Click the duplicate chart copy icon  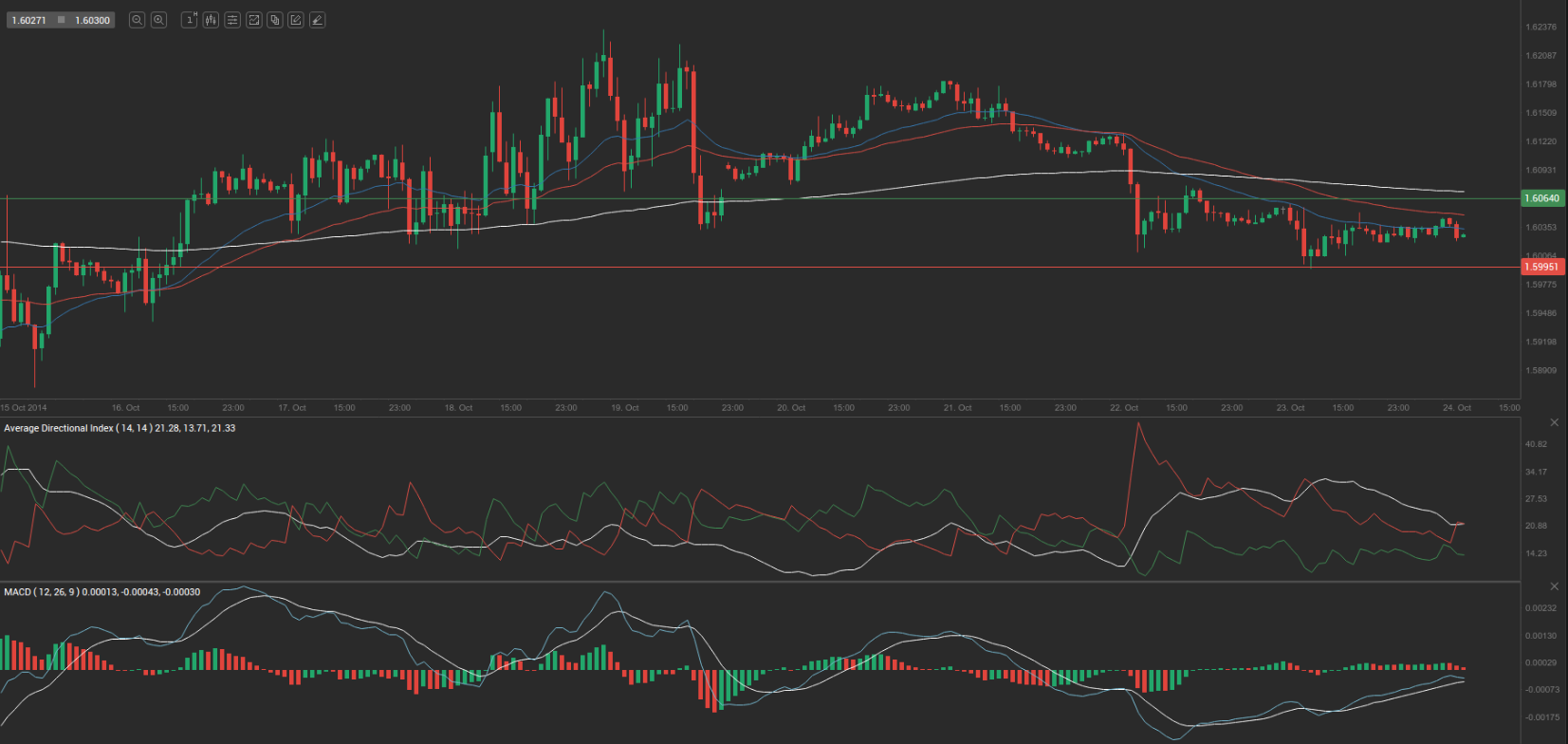point(275,20)
